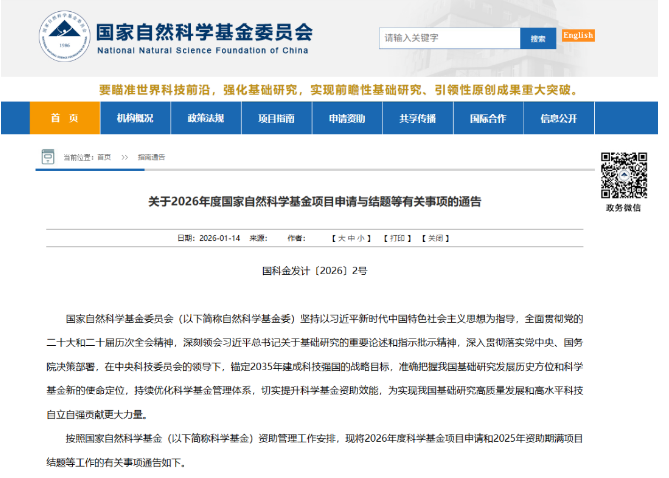
Task: Click the NSFC circular logo emblem
Action: 64,36
